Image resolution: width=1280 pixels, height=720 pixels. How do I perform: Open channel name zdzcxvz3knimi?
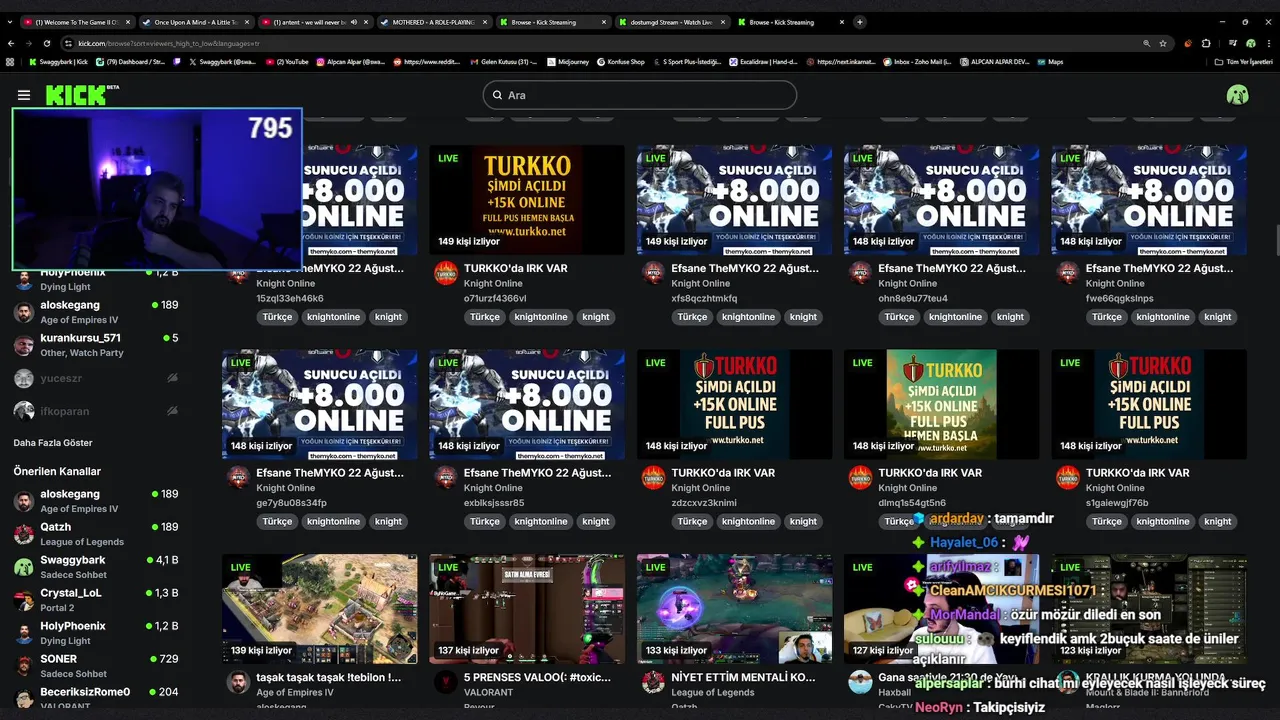(704, 503)
